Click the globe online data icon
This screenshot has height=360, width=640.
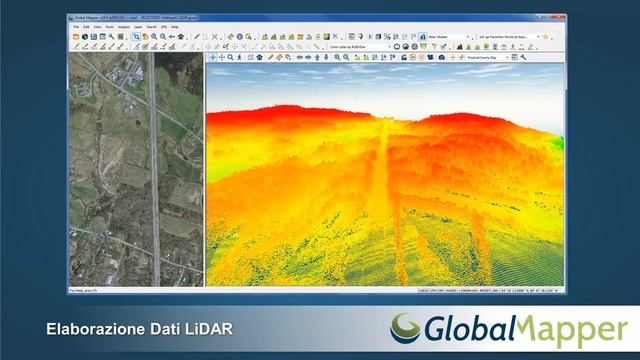[x=84, y=37]
